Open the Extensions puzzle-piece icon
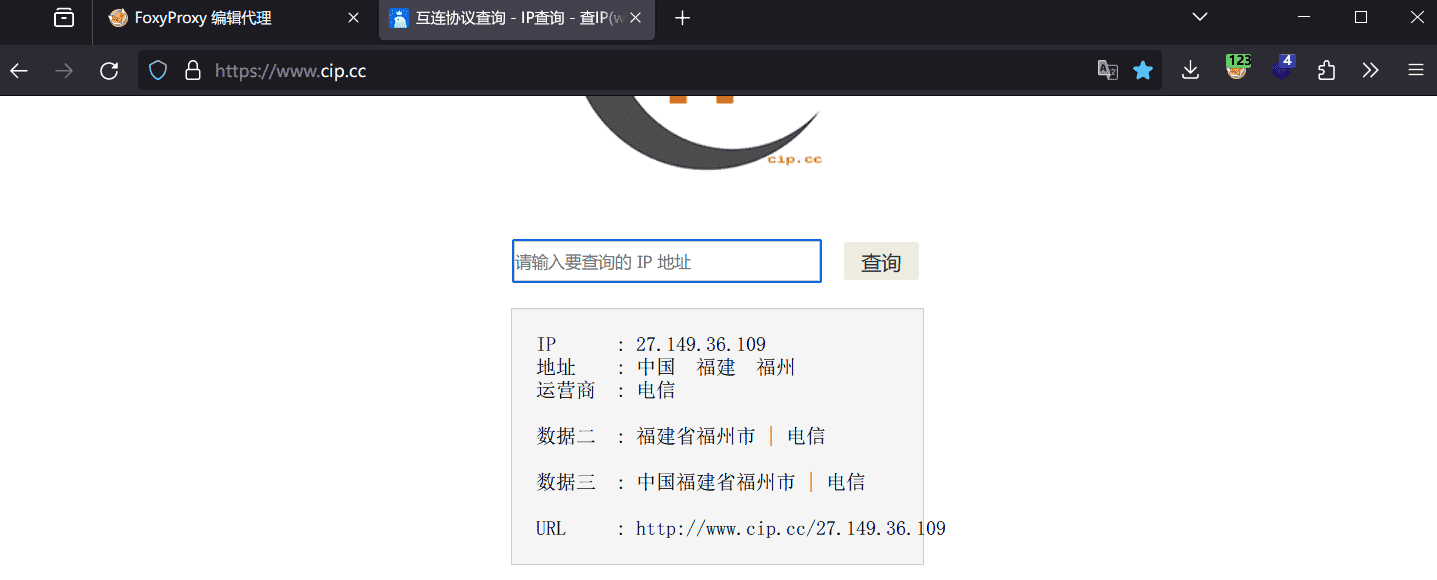Screen dimensions: 1437x580 tap(1326, 70)
